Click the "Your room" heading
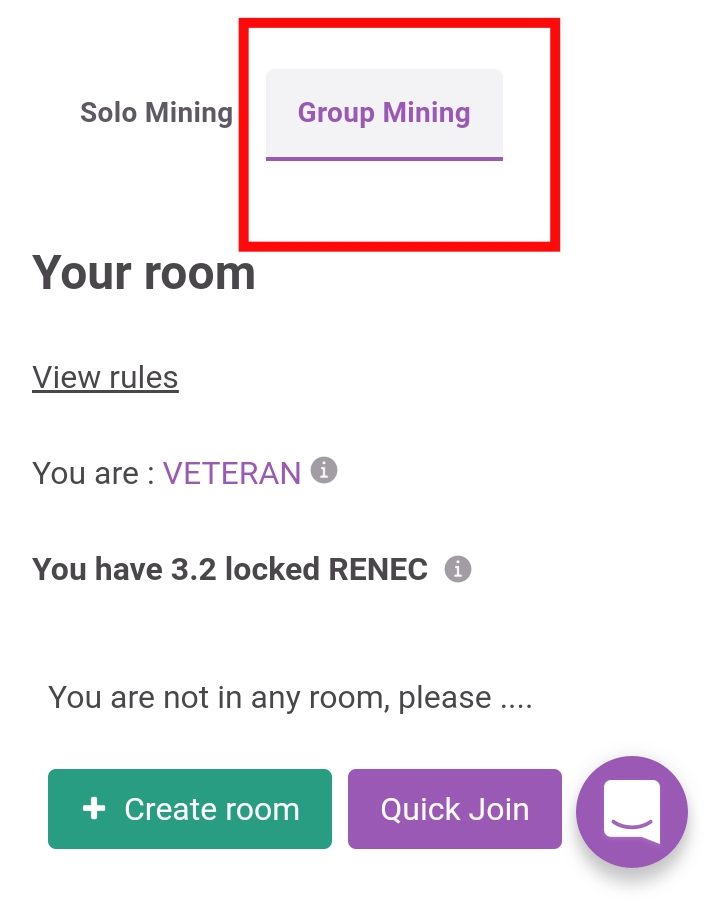Viewport: 720px width, 901px height. [x=144, y=272]
